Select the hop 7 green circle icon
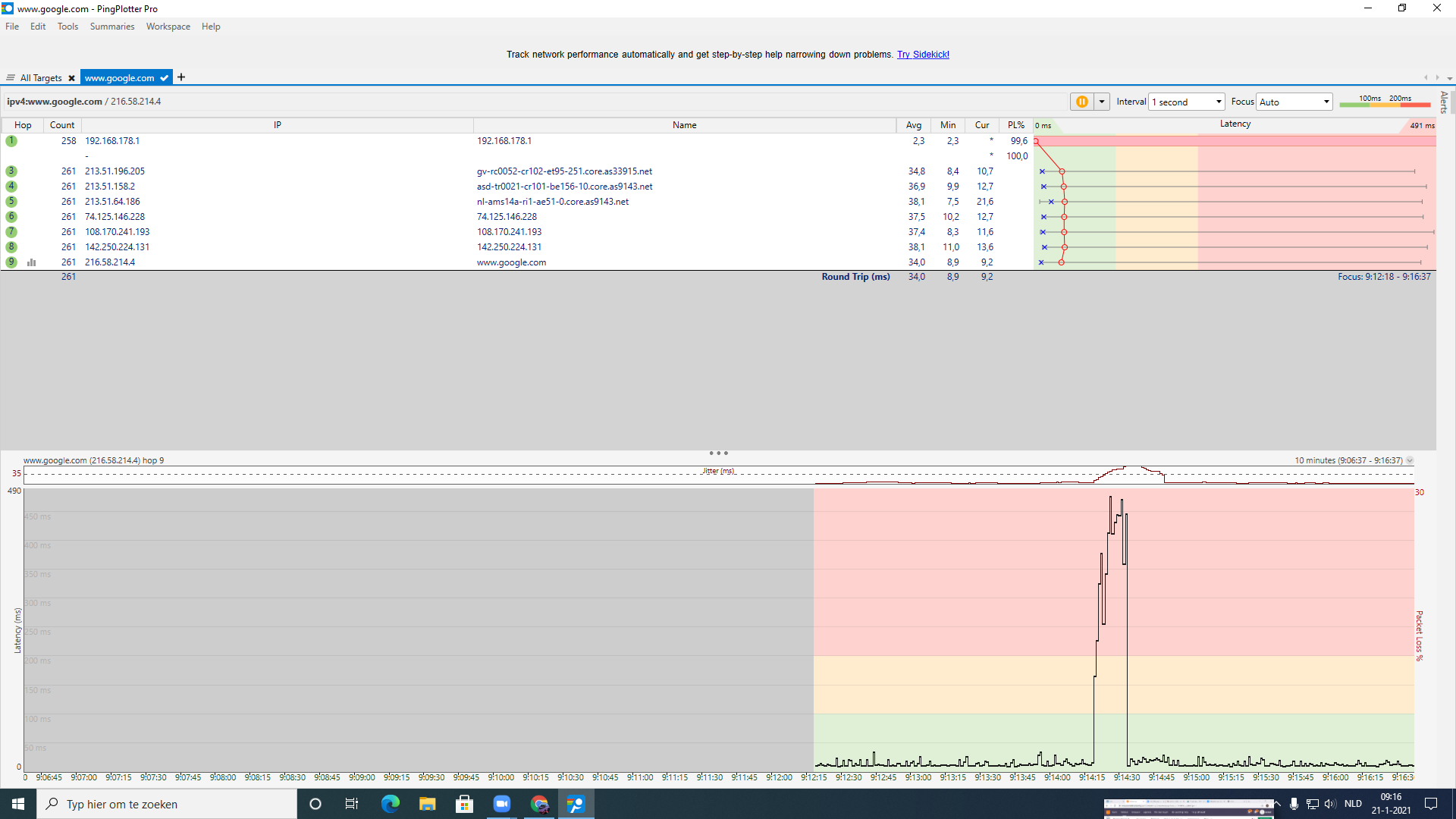 click(11, 232)
